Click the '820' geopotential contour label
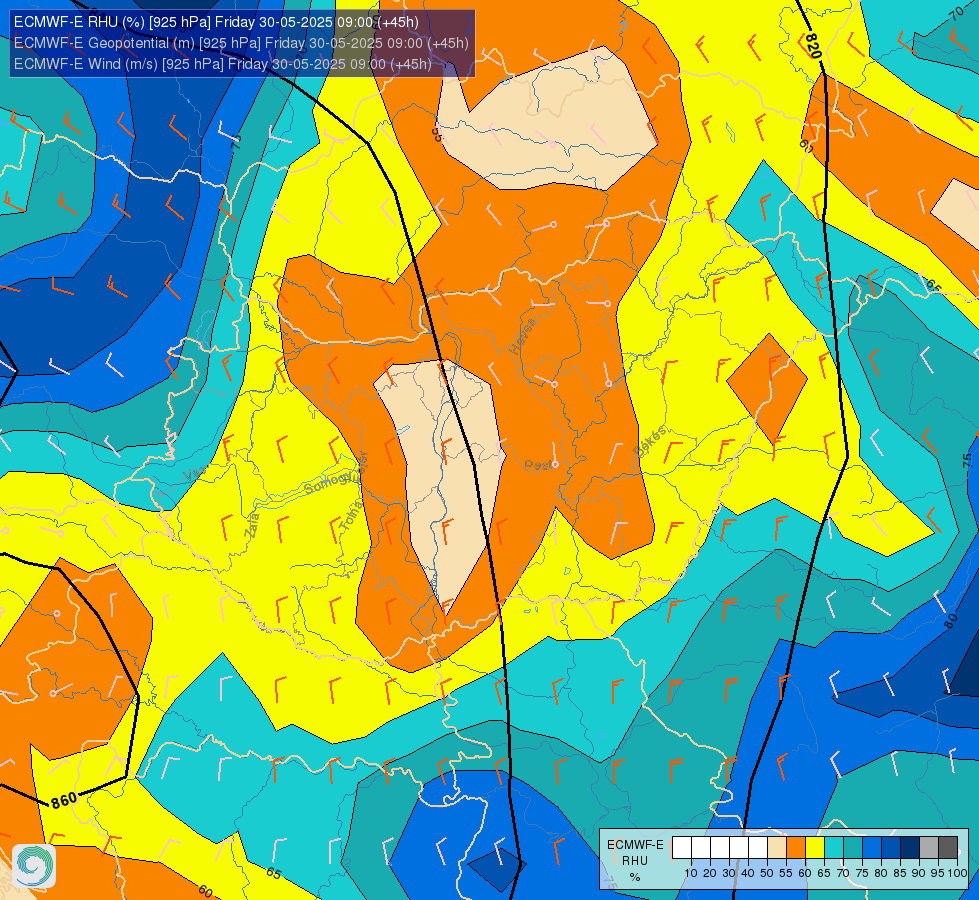 point(812,46)
